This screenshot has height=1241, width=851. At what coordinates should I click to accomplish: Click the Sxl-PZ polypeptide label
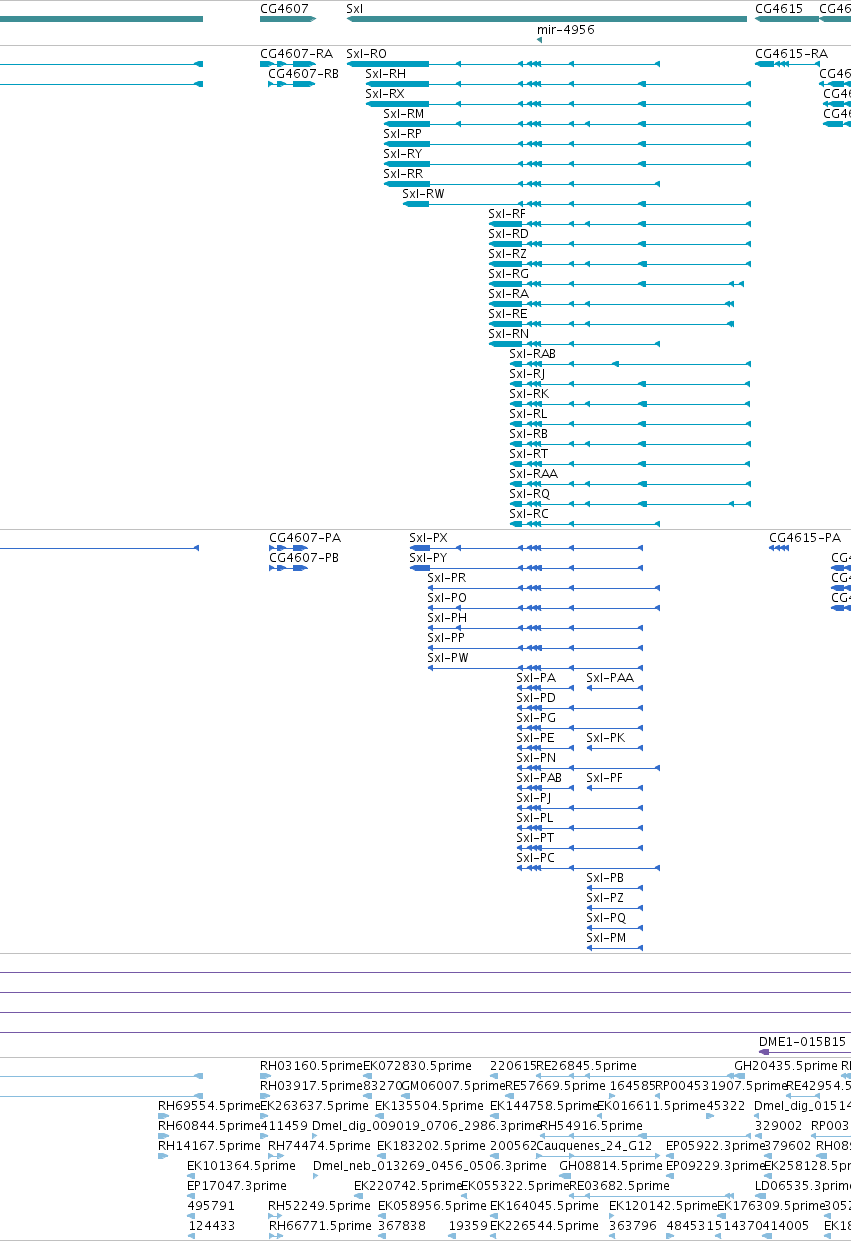605,898
